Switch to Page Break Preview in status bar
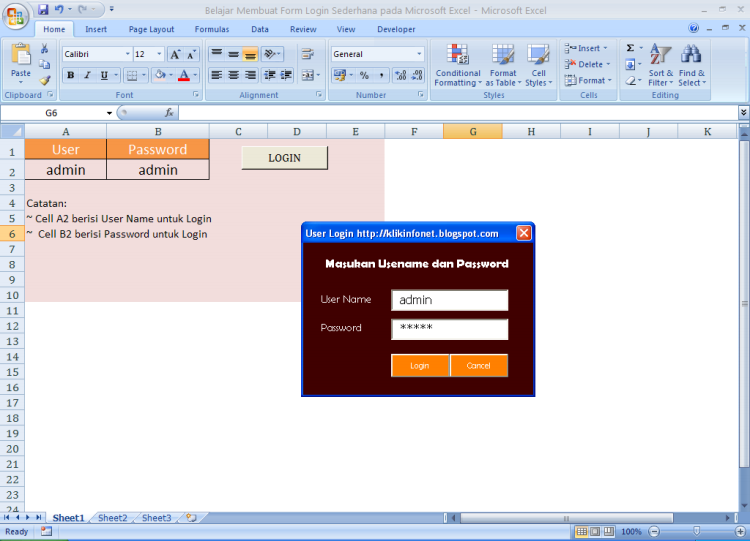 pos(608,531)
